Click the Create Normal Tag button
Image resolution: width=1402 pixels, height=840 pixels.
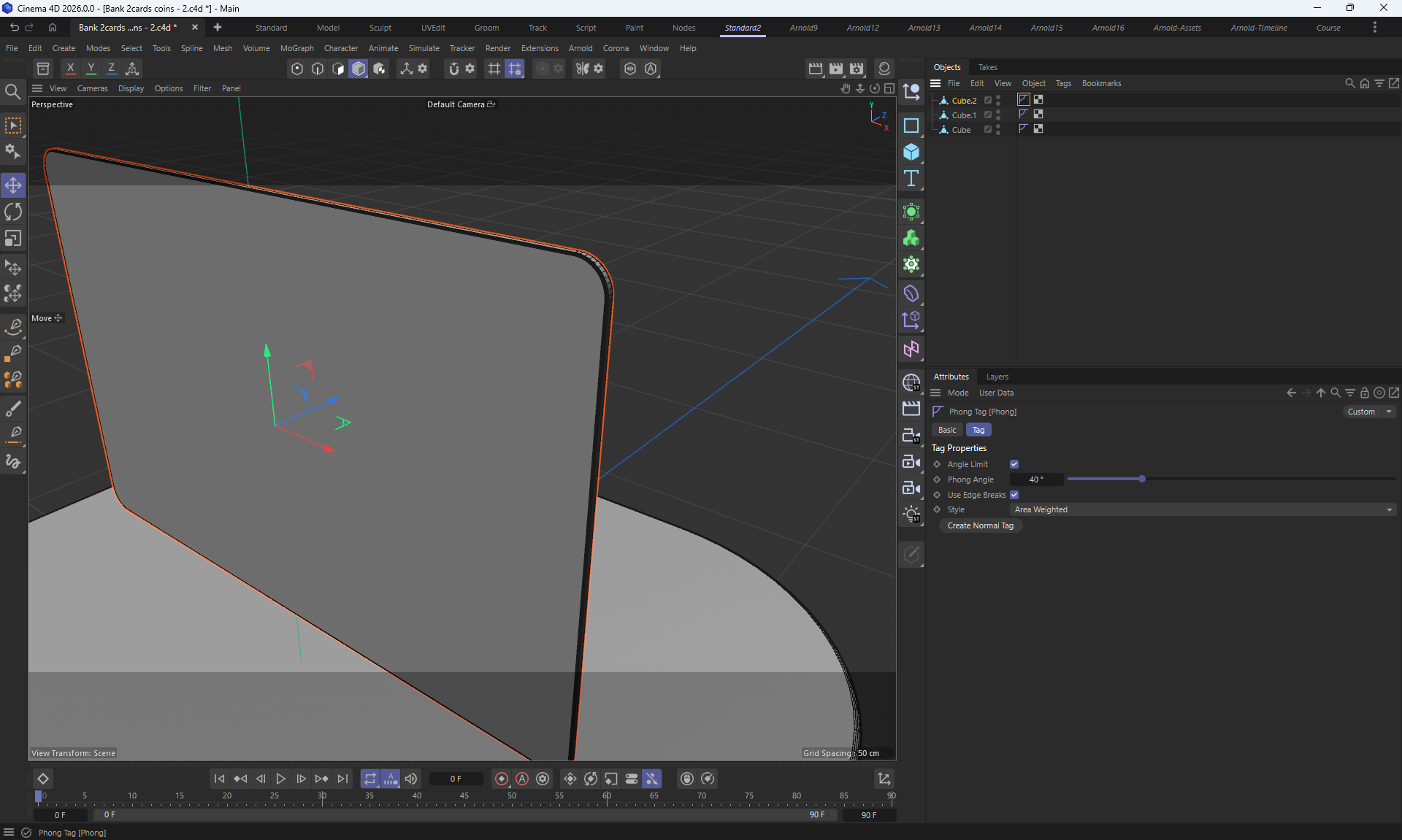(980, 525)
